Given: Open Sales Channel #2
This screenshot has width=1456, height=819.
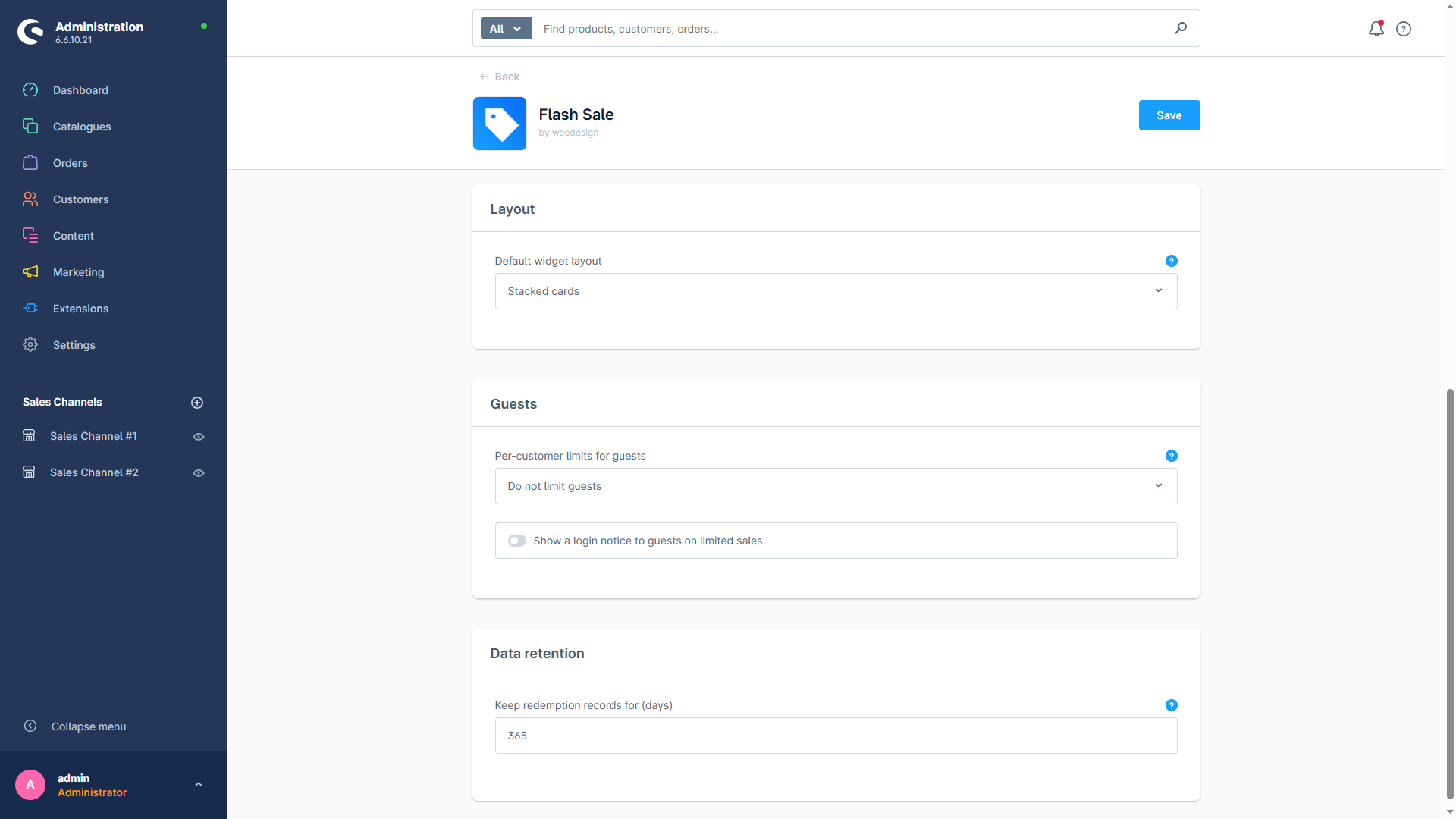Looking at the screenshot, I should pyautogui.click(x=94, y=472).
